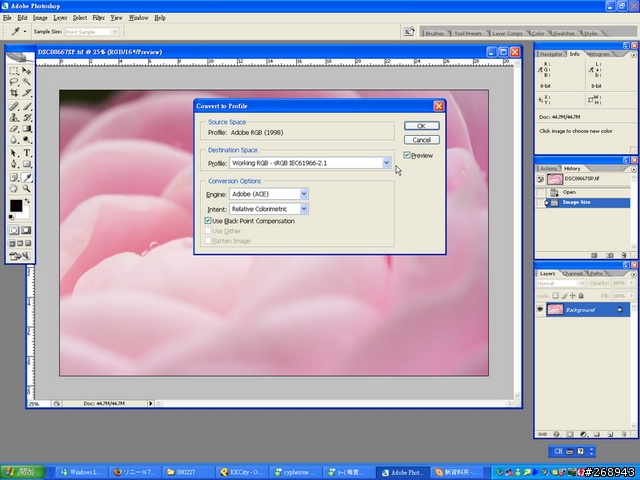Click trash icon in History panel
Image resolution: width=640 pixels, height=480 pixels.
click(624, 256)
